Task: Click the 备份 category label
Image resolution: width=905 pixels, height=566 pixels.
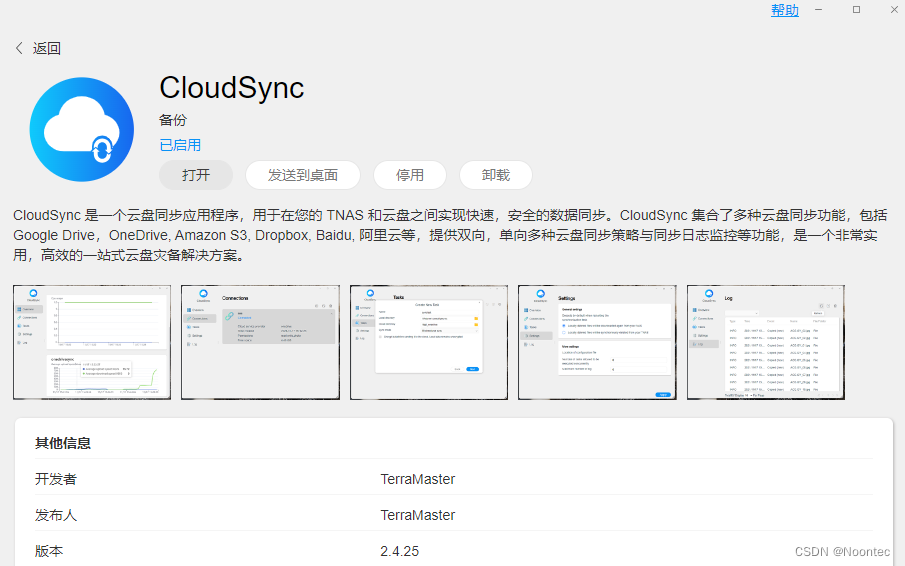Action: (173, 120)
